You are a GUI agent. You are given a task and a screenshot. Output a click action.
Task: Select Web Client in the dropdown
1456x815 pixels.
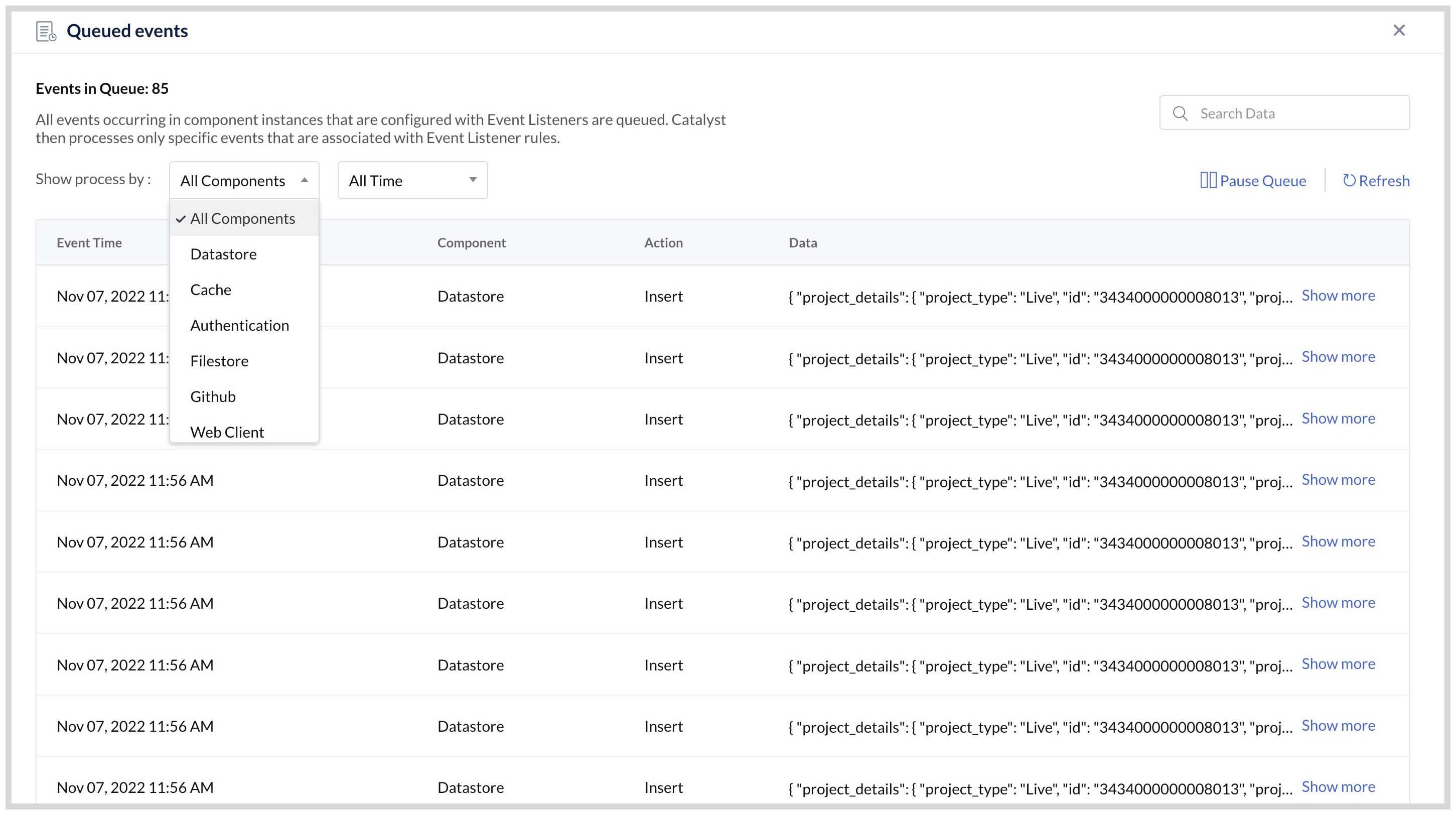pos(227,432)
